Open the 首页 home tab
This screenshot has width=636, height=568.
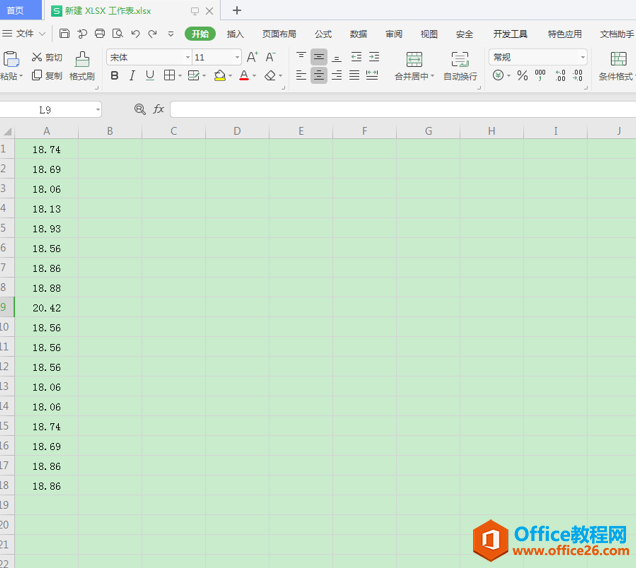click(20, 10)
